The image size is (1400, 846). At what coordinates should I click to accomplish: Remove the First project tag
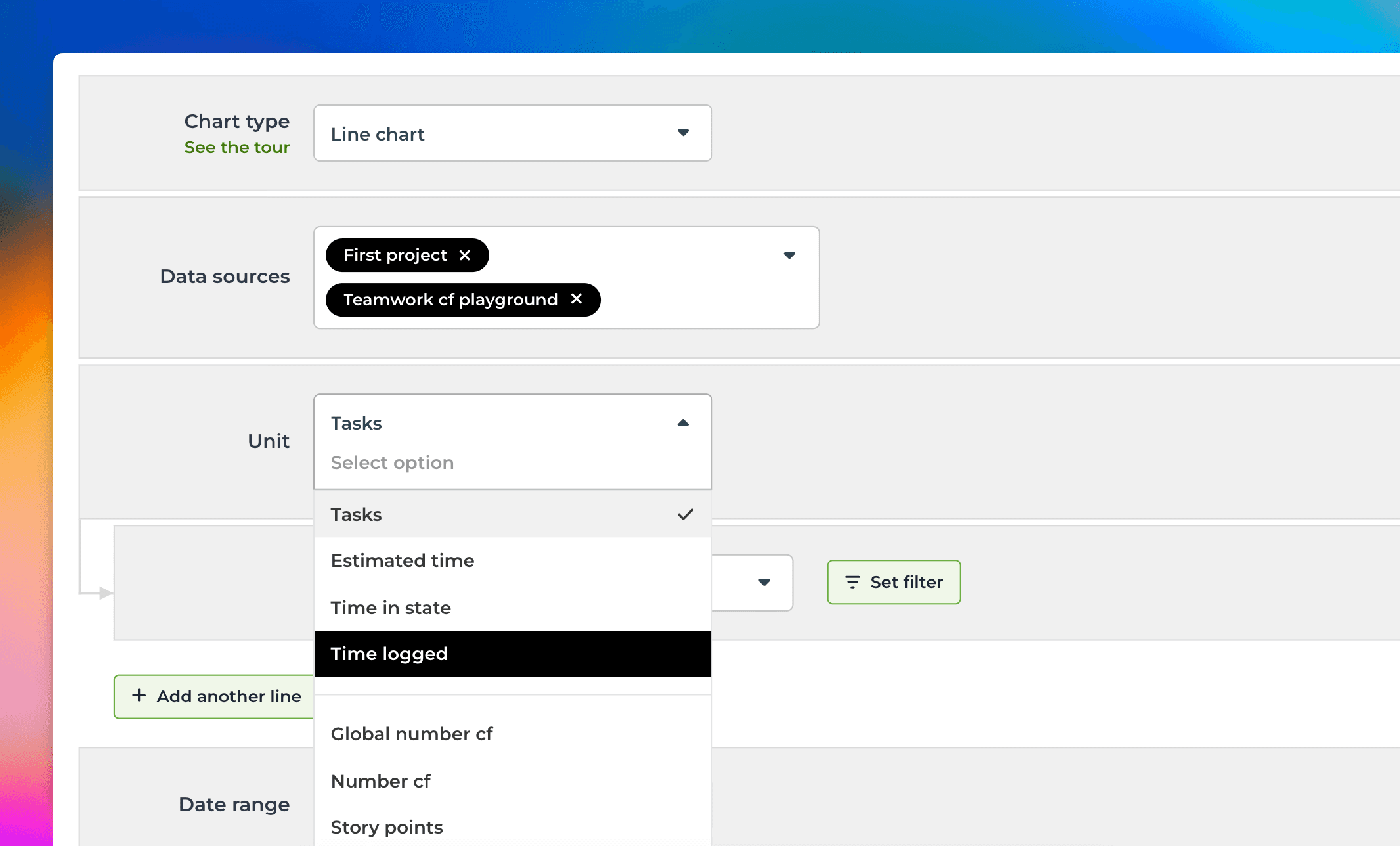coord(465,255)
